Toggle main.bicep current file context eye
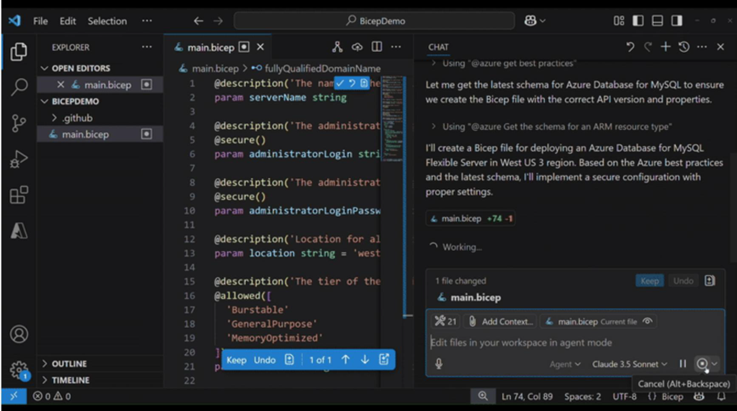Screen dimensions: 737x411 (648, 322)
